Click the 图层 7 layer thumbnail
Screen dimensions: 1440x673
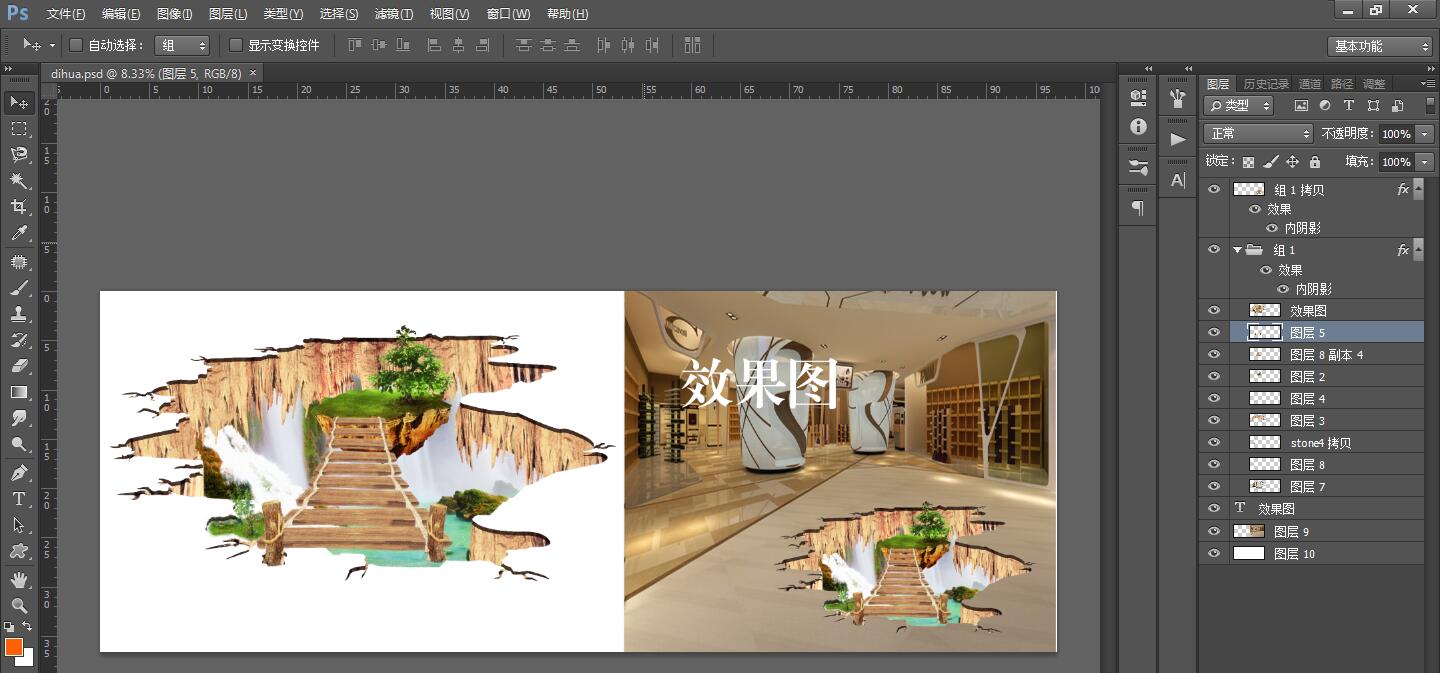(1265, 486)
